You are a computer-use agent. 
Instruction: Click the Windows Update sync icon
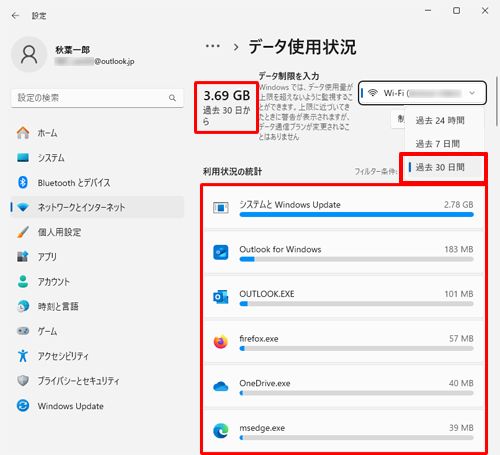[23, 406]
